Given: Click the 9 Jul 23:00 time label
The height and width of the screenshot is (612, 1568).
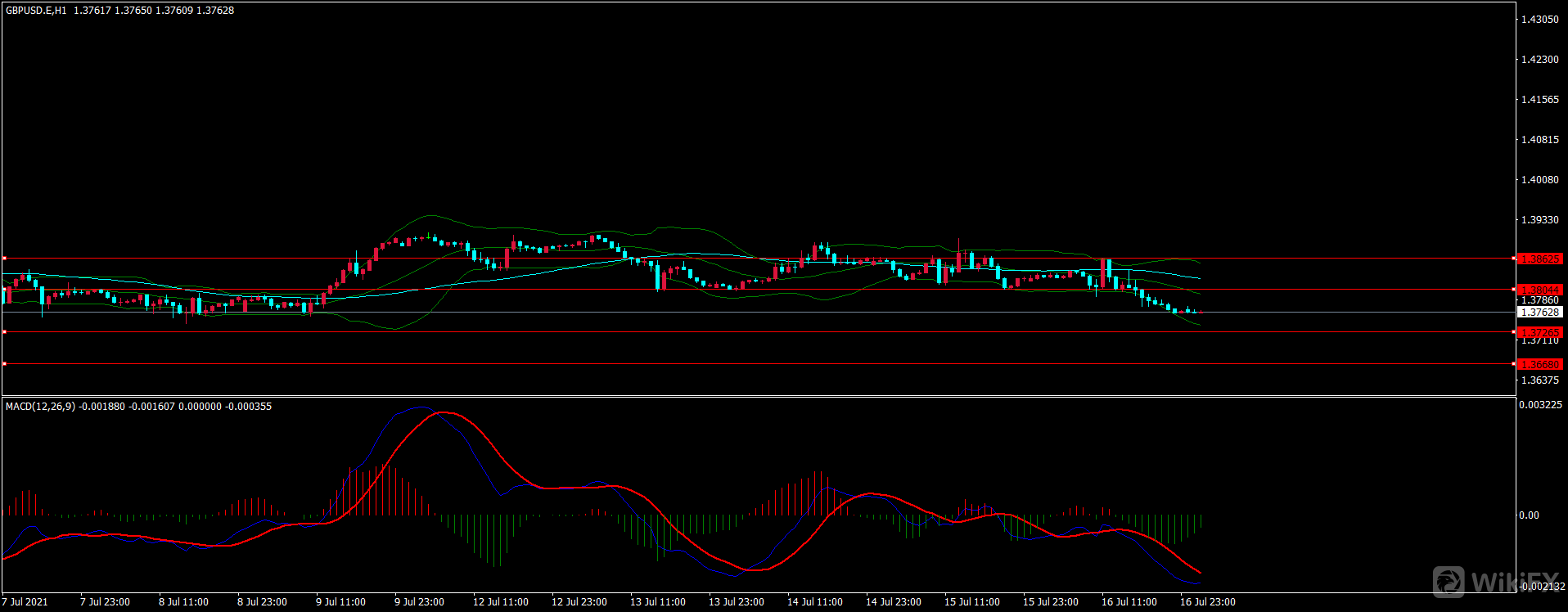Looking at the screenshot, I should tap(419, 602).
